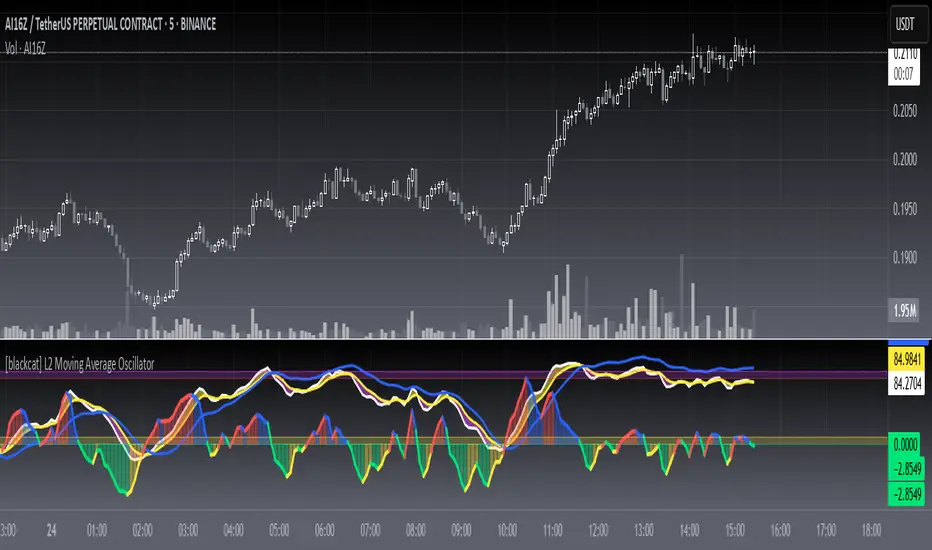Open the USDT currency selector
Viewport: 932px width, 550px height.
coord(905,24)
